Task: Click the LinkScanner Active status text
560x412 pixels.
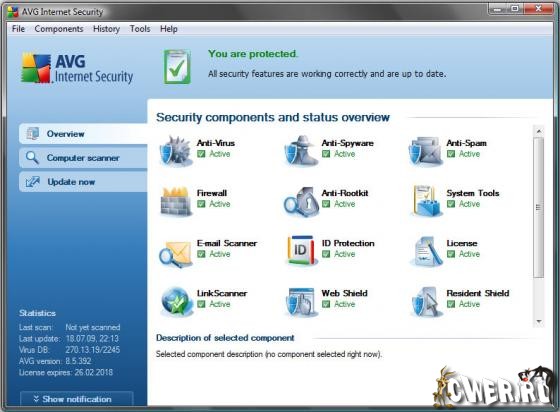Action: (220, 304)
